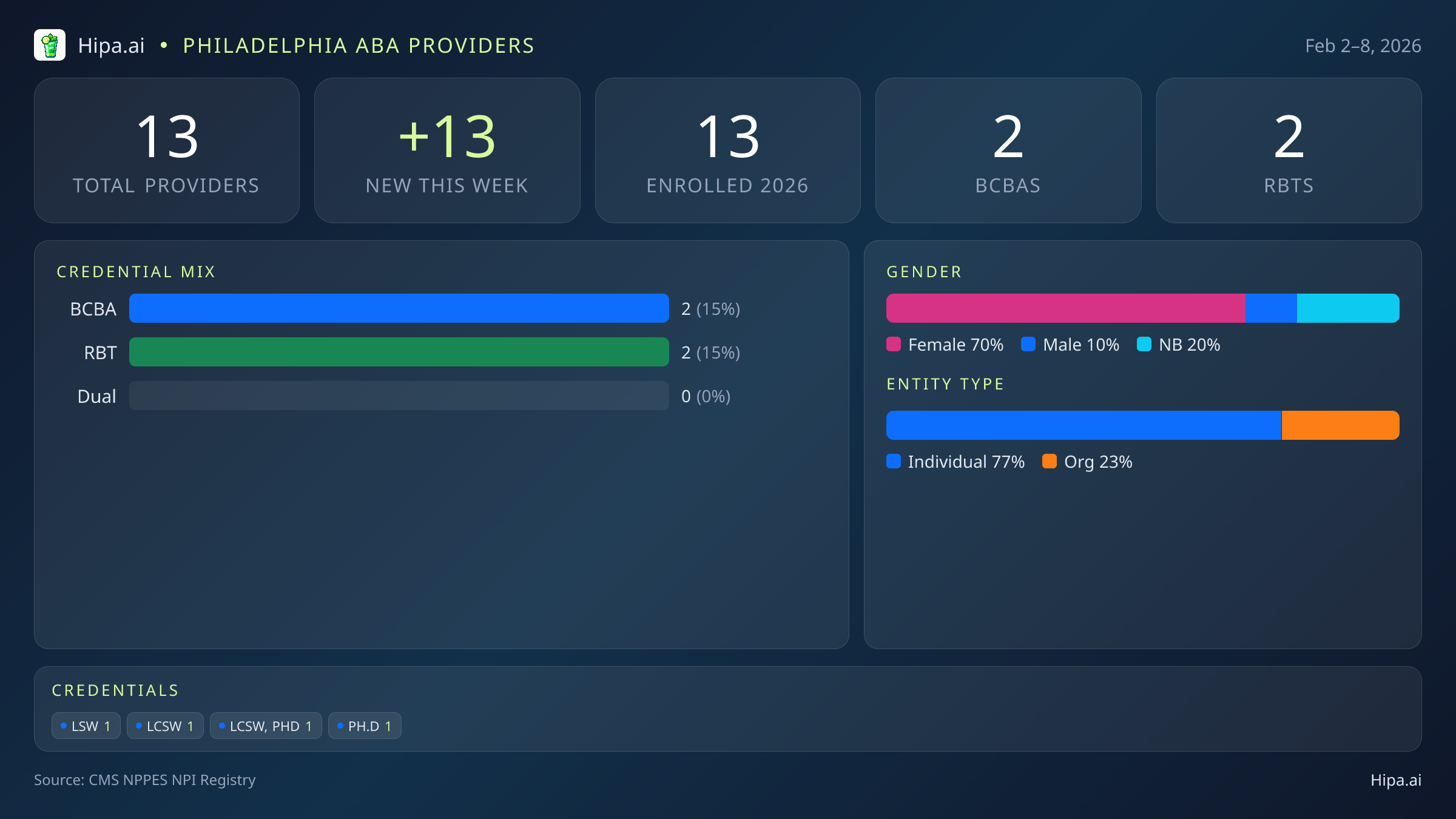Click the Source: CMS NPPES NPI Registry link

[145, 780]
